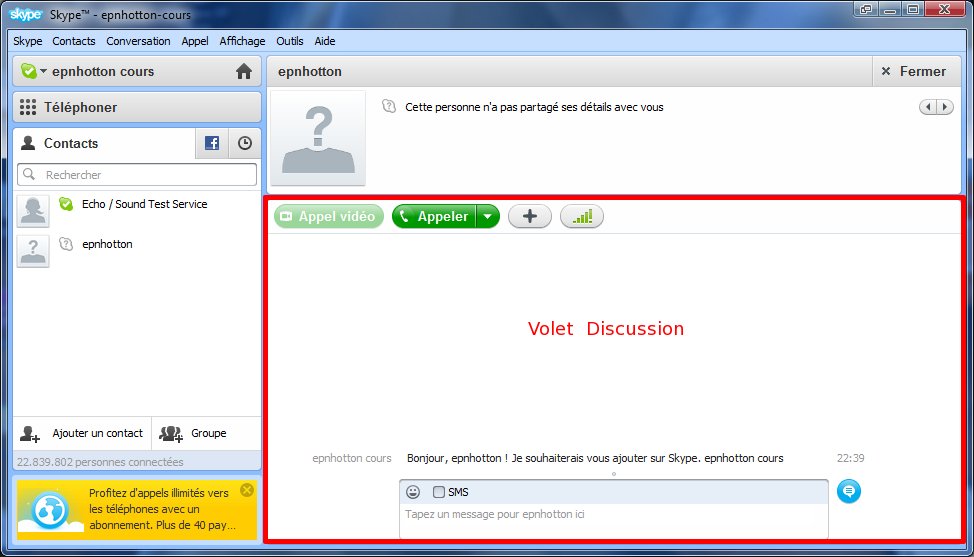Image resolution: width=974 pixels, height=557 pixels.
Task: Click the Skype logo in title bar
Action: coord(25,14)
